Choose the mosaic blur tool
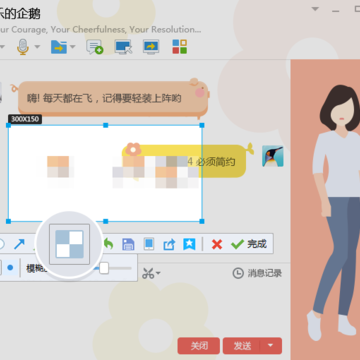The width and height of the screenshot is (360, 360). coord(69,244)
